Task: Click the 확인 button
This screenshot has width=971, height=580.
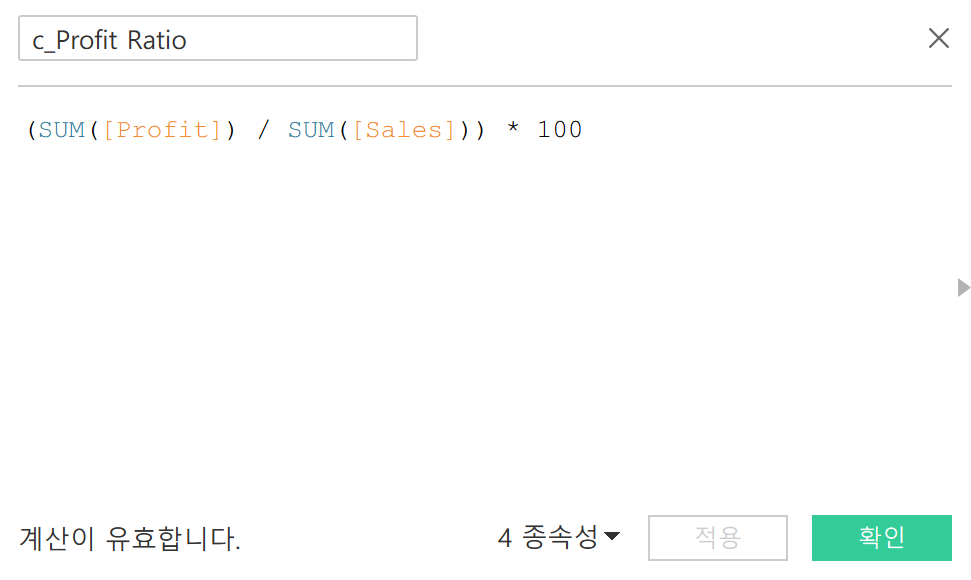Action: pyautogui.click(x=881, y=538)
